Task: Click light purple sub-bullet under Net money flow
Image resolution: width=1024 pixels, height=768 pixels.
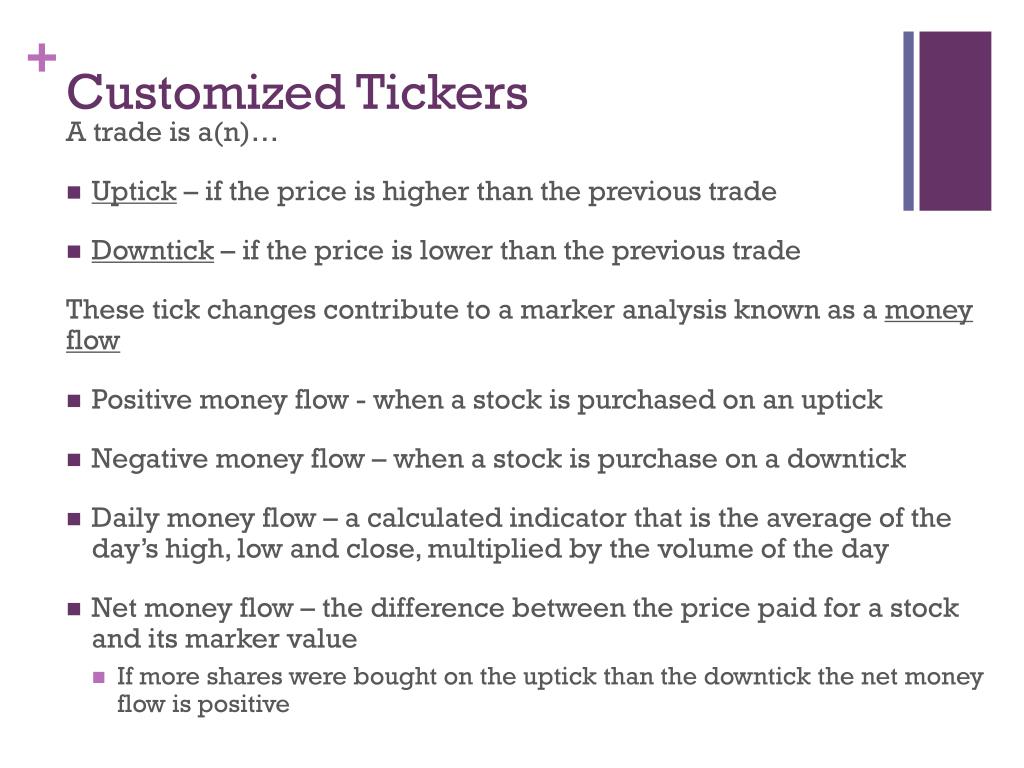Action: click(99, 677)
